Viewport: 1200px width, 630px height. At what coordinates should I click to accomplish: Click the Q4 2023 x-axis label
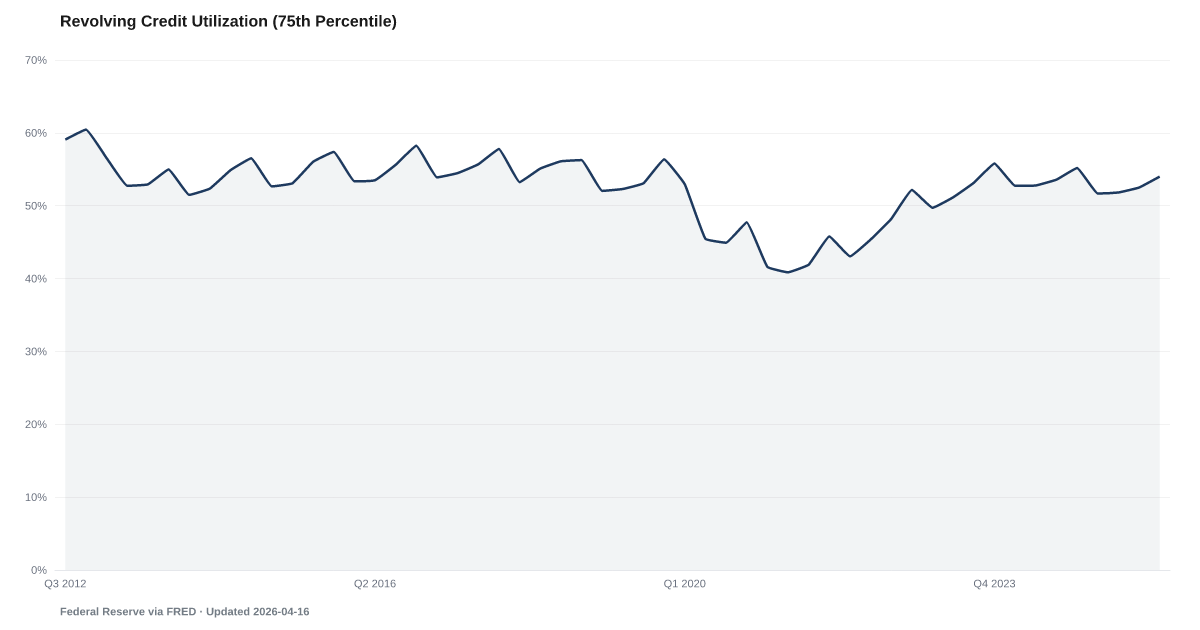(x=995, y=583)
